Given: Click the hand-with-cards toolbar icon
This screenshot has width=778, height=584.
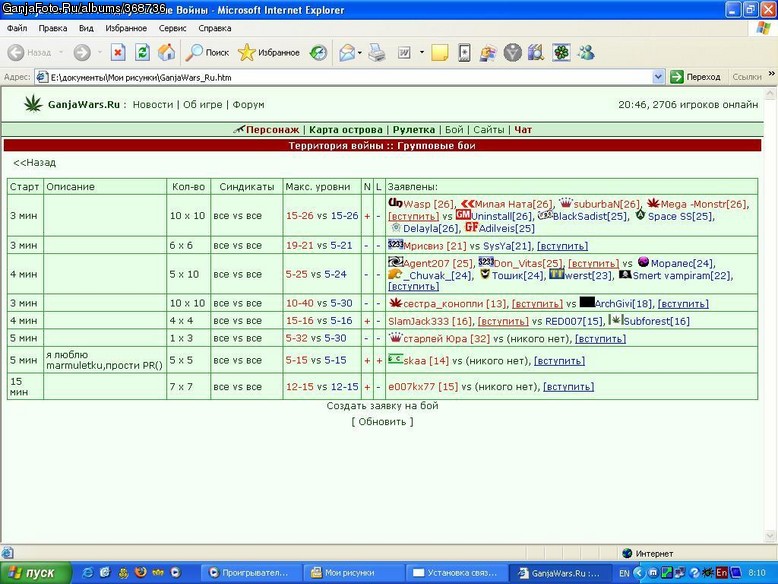Looking at the screenshot, I should tap(488, 53).
